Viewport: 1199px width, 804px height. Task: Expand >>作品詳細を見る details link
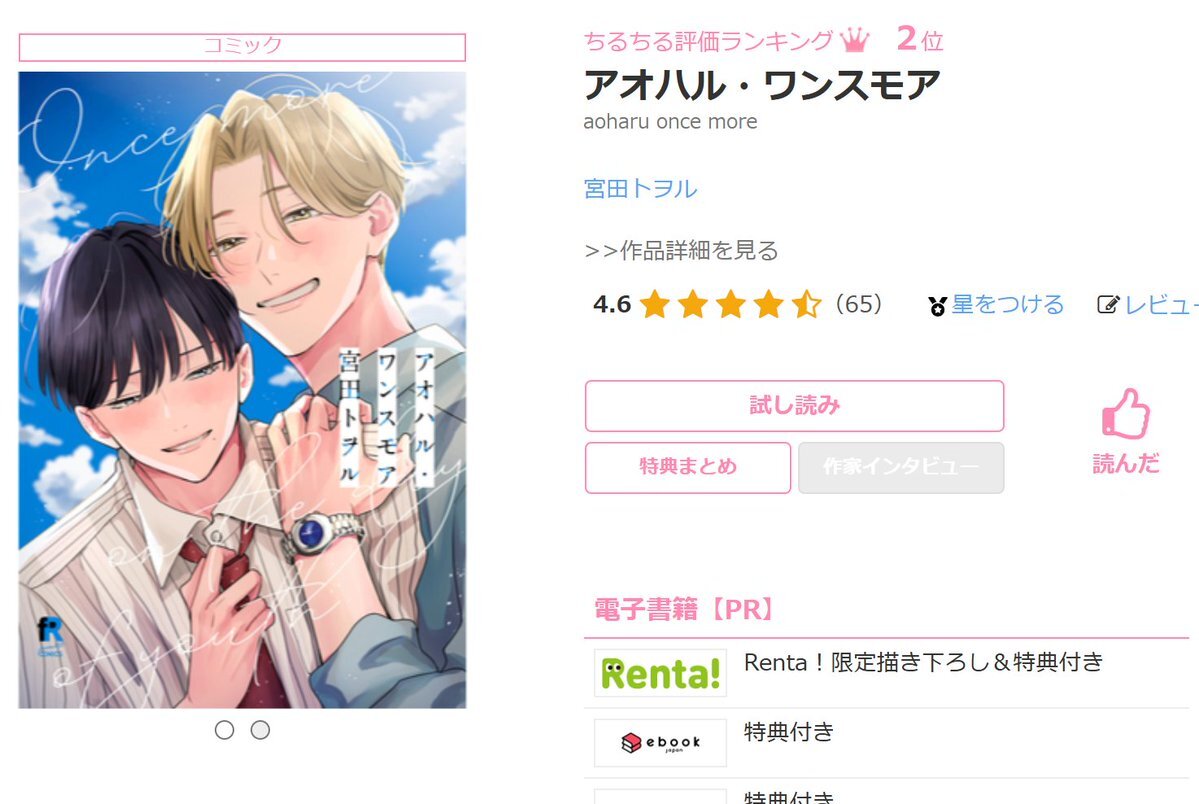[681, 250]
